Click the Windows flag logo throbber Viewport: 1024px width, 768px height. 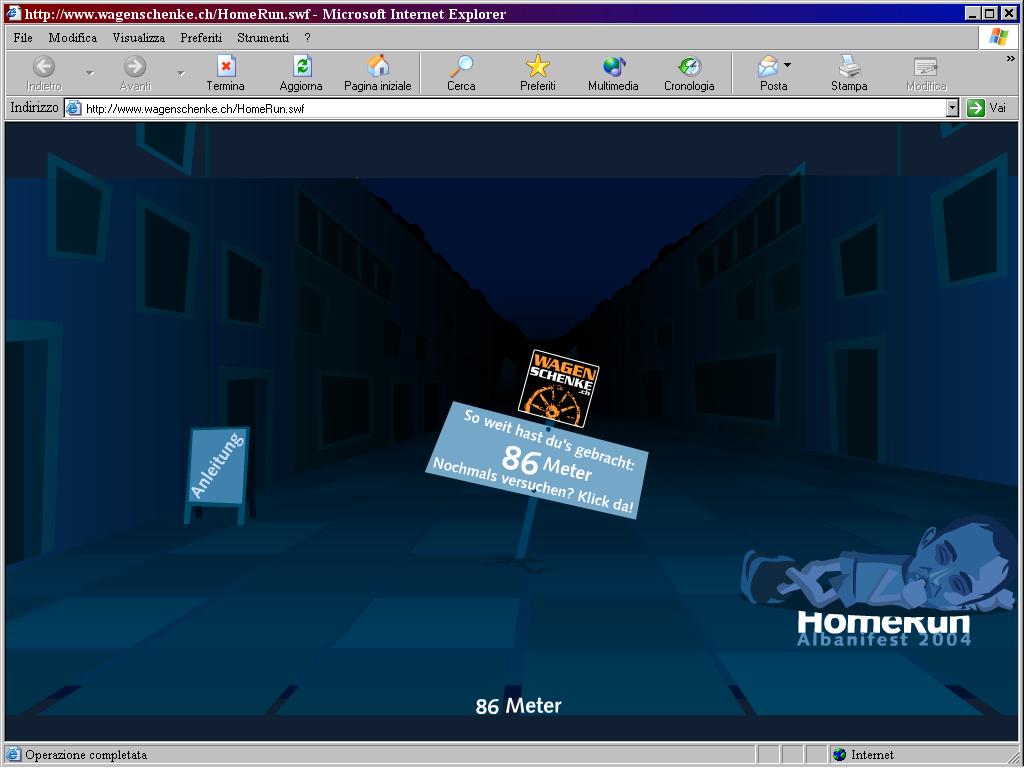pyautogui.click(x=998, y=37)
